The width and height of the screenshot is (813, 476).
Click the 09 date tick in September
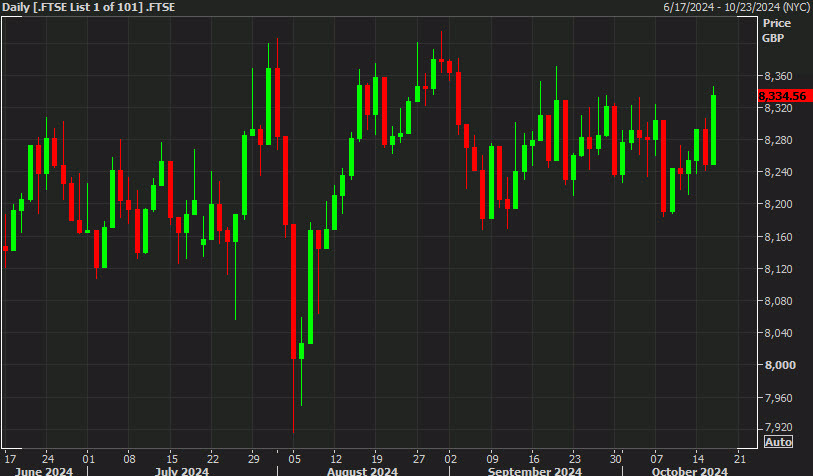click(x=492, y=459)
